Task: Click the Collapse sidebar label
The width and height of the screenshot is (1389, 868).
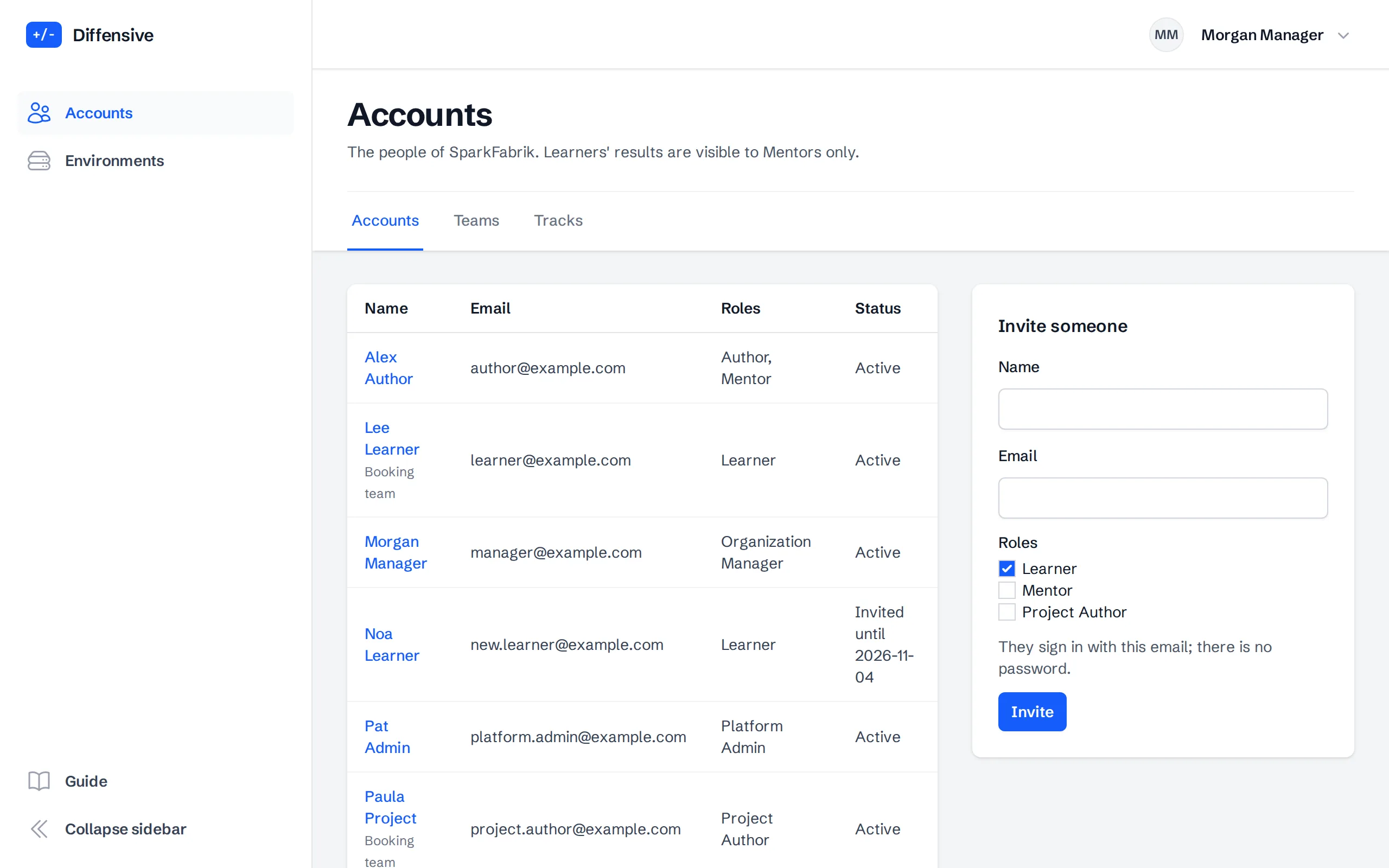Action: coord(126,829)
